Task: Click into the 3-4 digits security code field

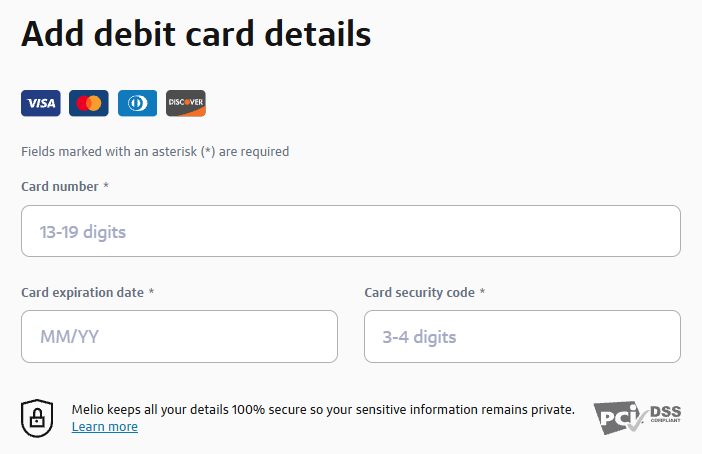Action: pos(522,337)
